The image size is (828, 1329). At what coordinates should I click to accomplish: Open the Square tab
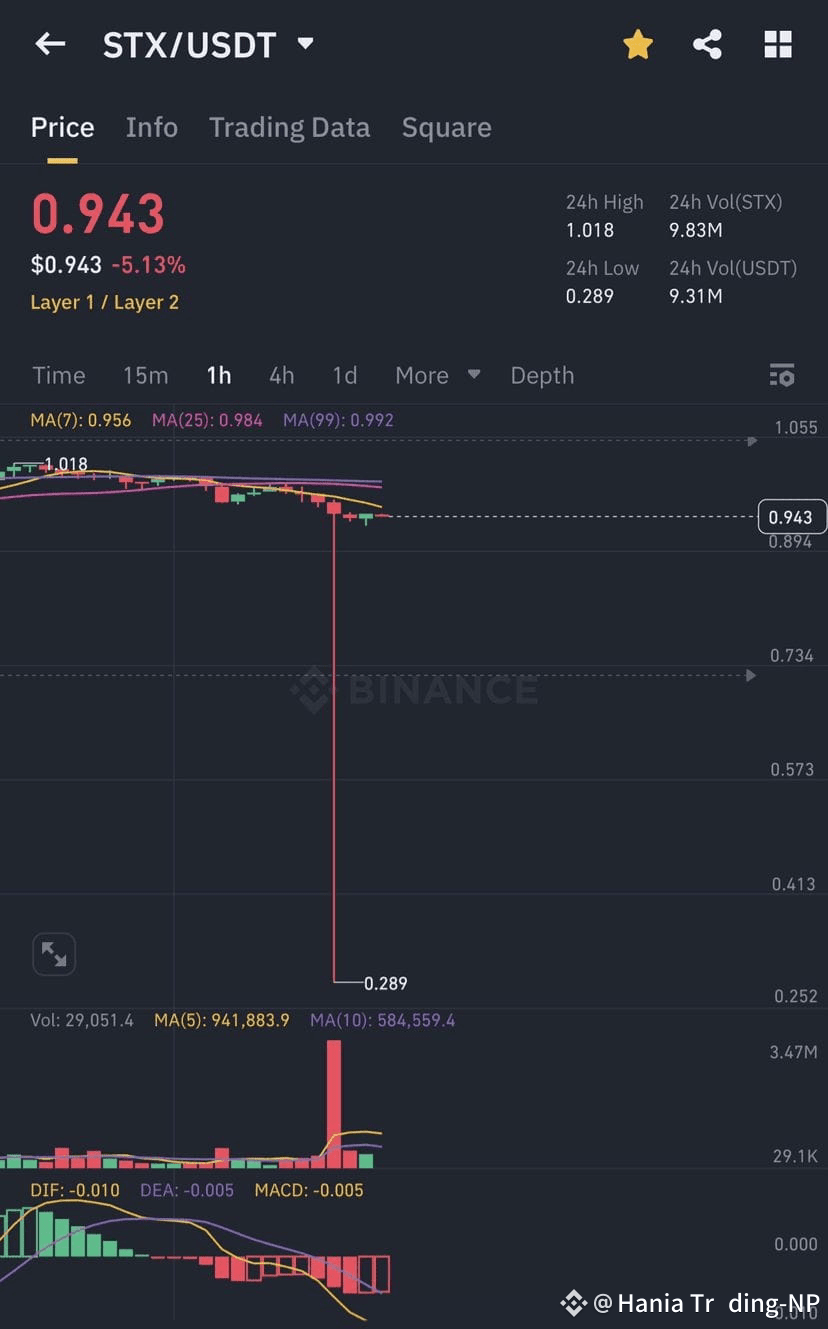point(446,127)
